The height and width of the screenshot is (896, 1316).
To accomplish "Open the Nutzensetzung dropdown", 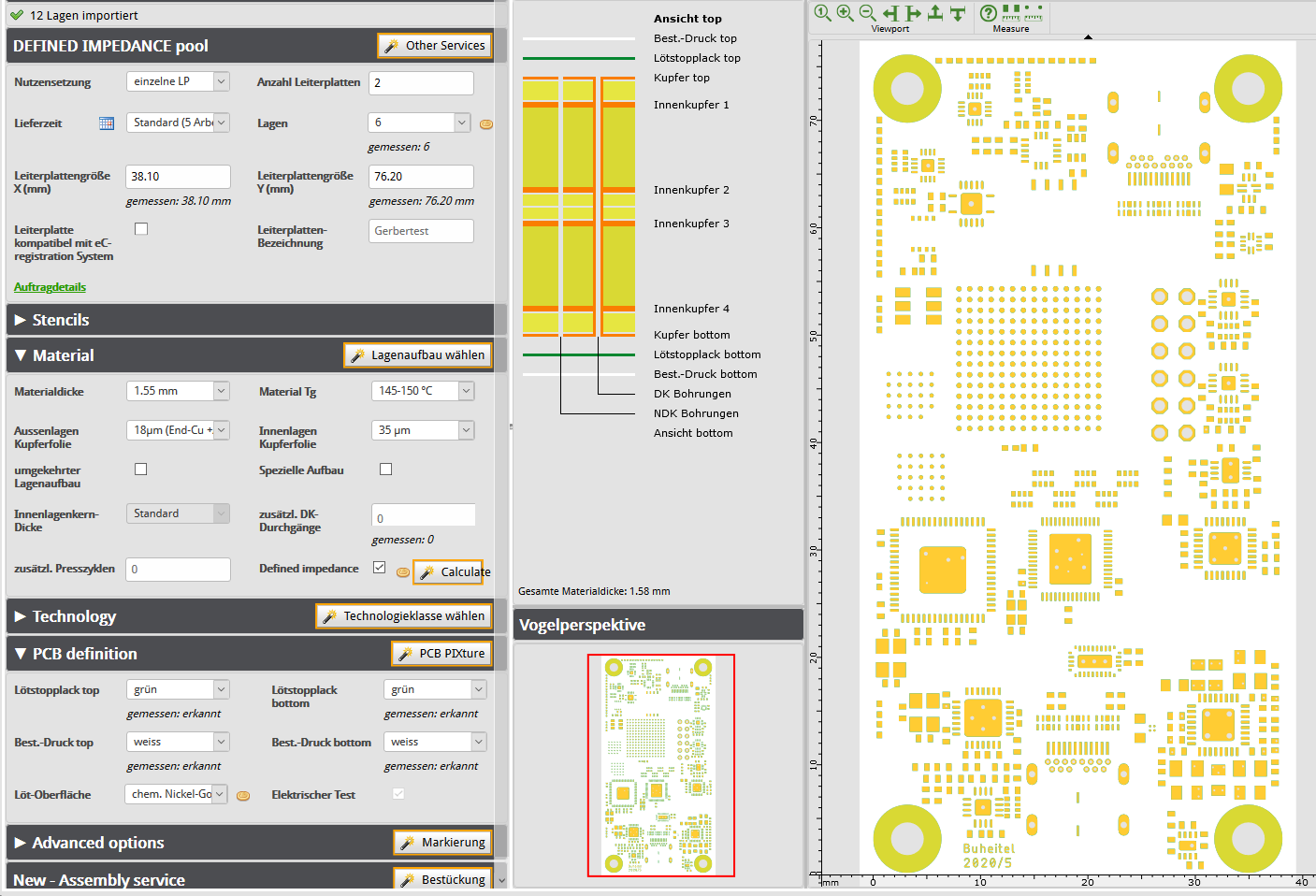I will coord(178,81).
